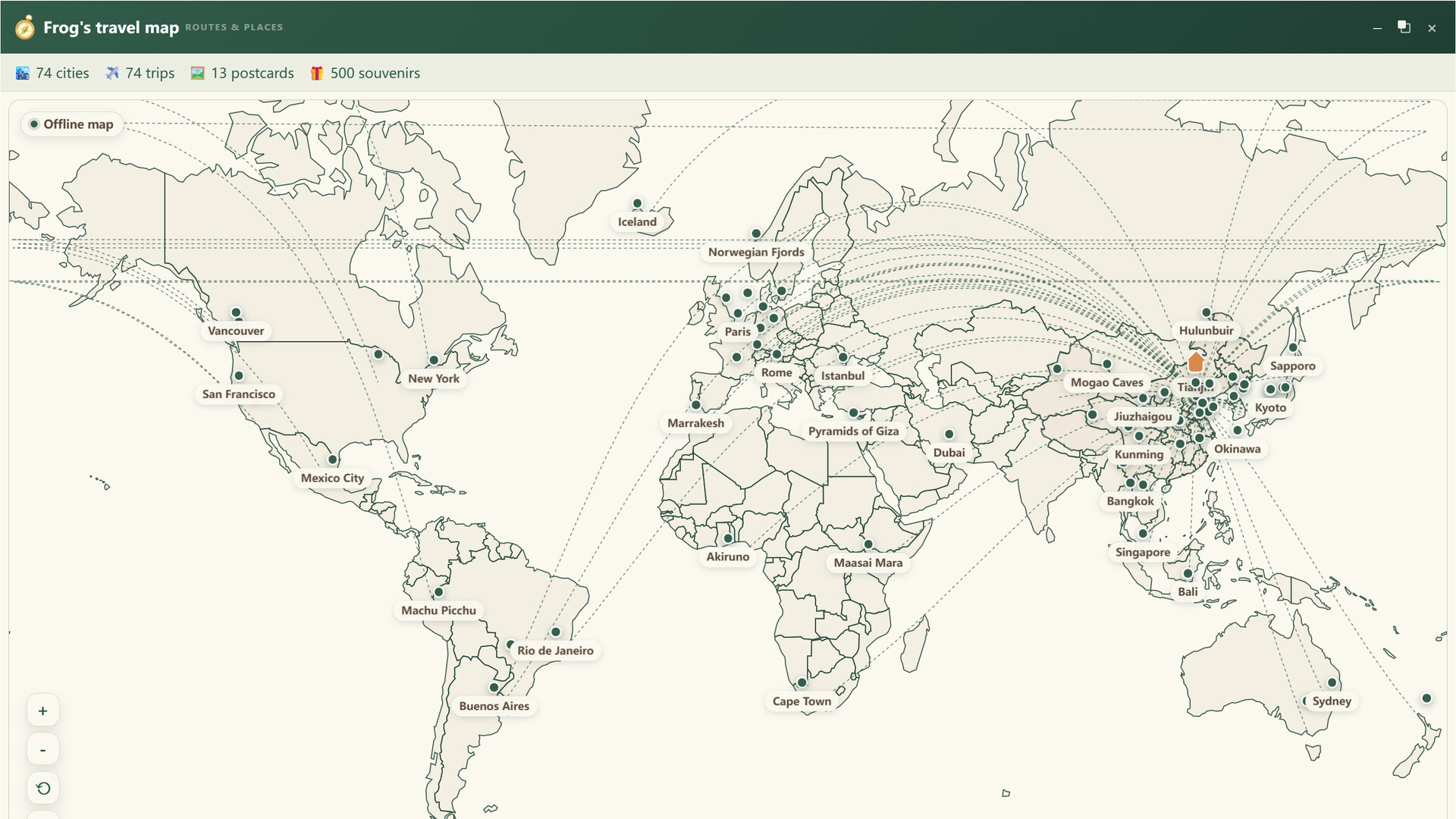Reset the map view with rotate icon

click(43, 789)
